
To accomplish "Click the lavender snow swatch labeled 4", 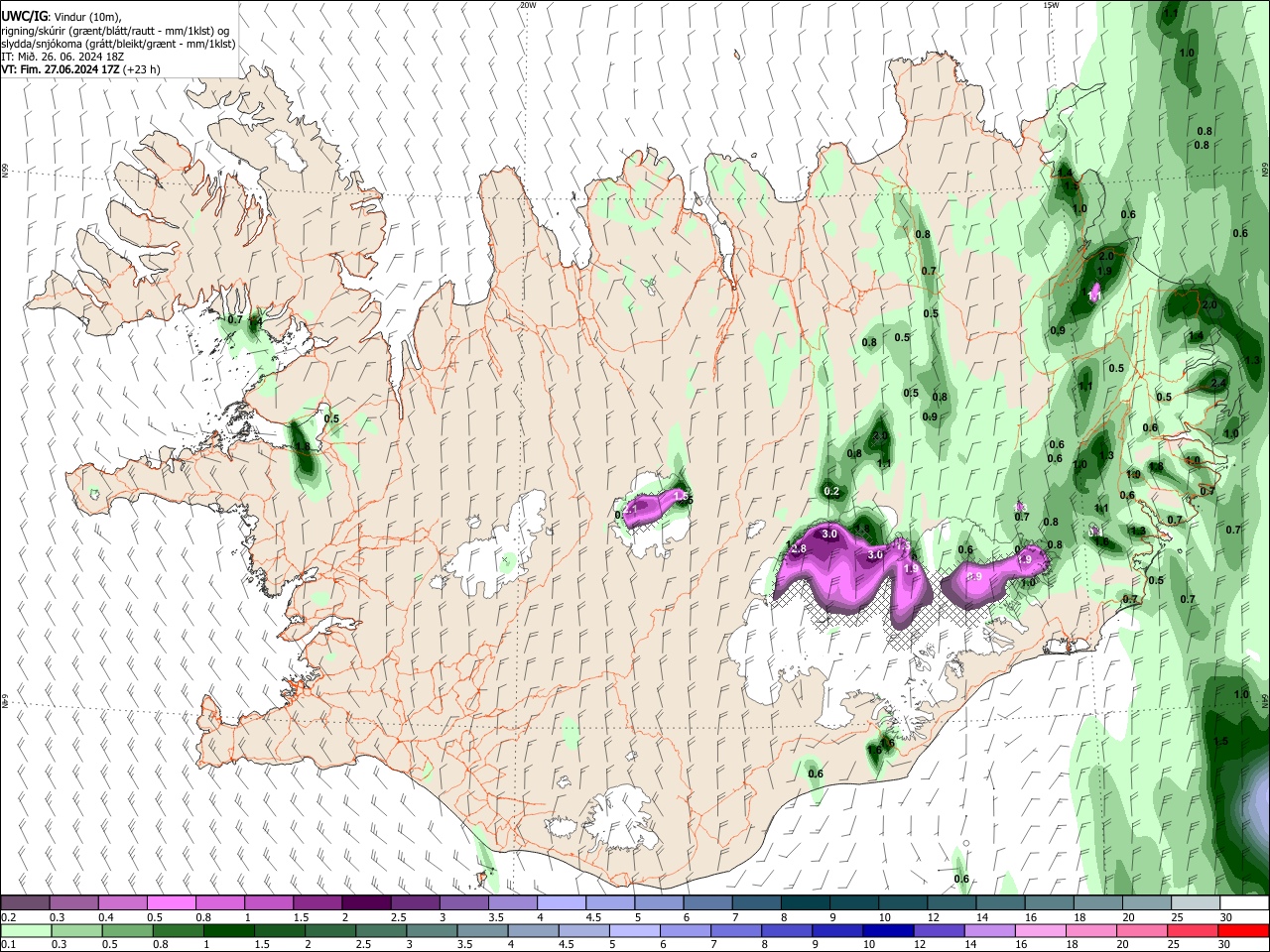I will 561,902.
